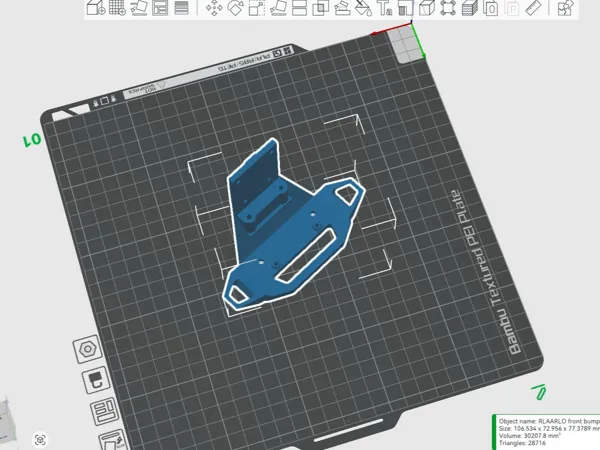Select the Cut tool
The image size is (600, 450).
pyautogui.click(x=299, y=8)
